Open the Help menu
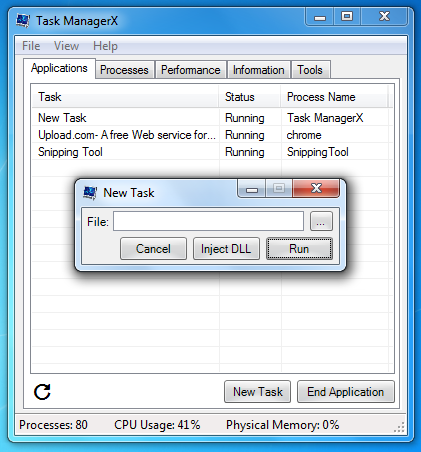Screen dimensions: 421x452 click(105, 46)
